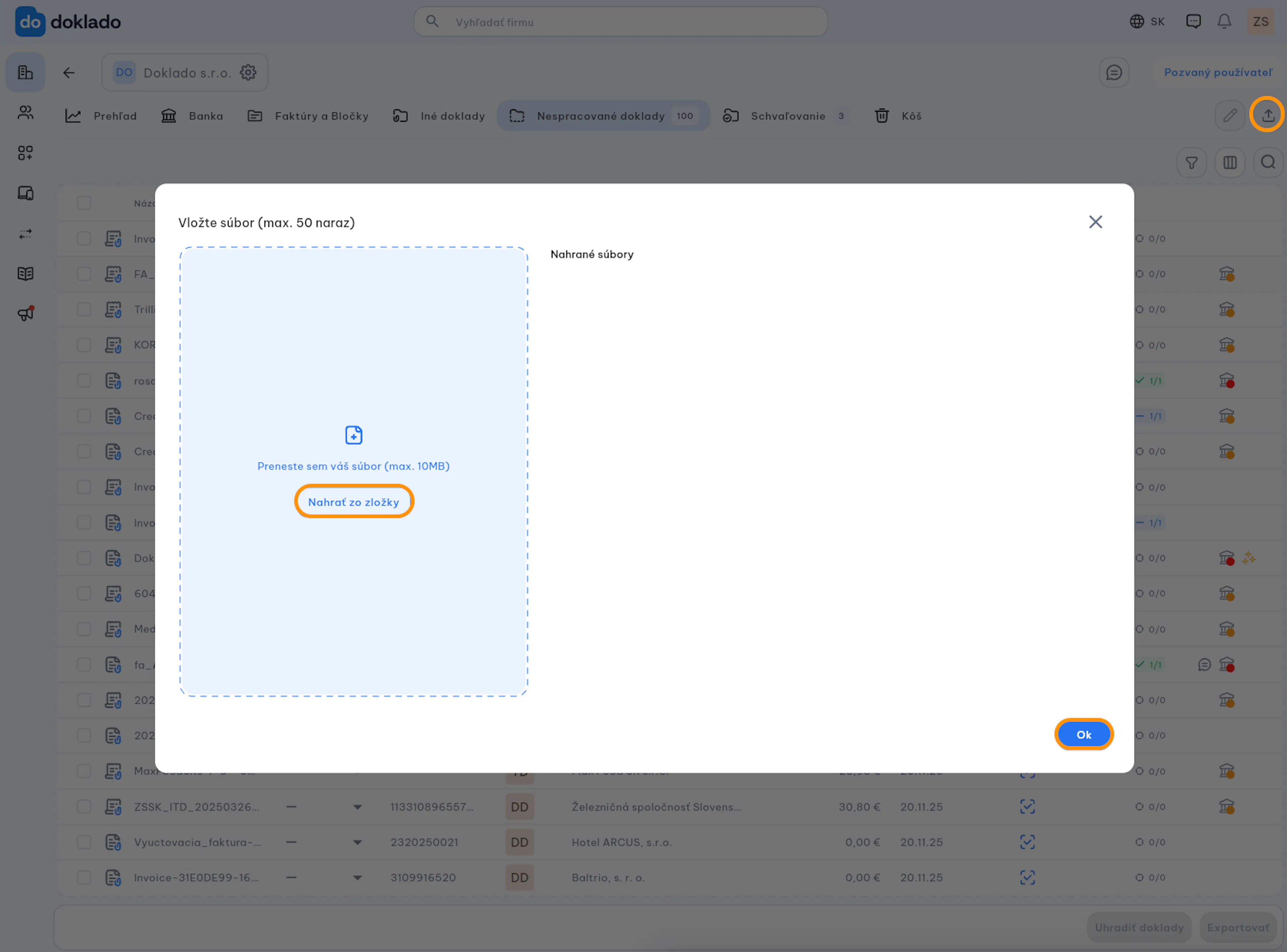Screen dimensions: 1287x952
Task: Switch to Nespracované doklady tab
Action: point(603,116)
